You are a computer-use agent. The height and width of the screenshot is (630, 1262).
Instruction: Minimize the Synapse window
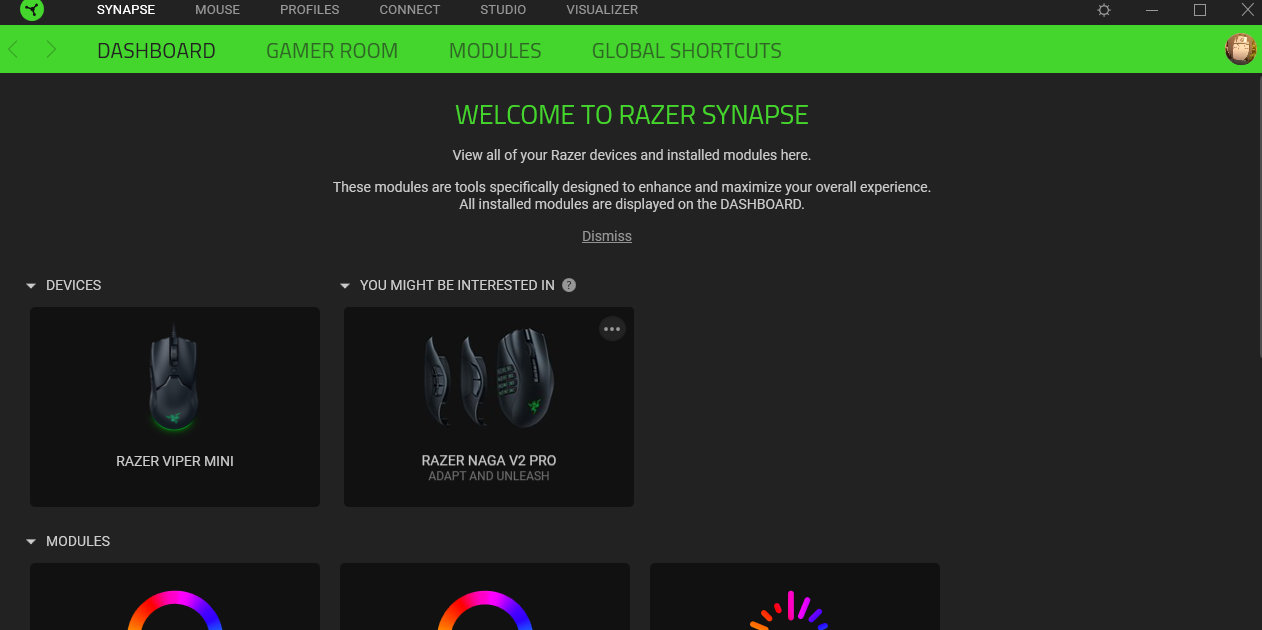point(1152,10)
